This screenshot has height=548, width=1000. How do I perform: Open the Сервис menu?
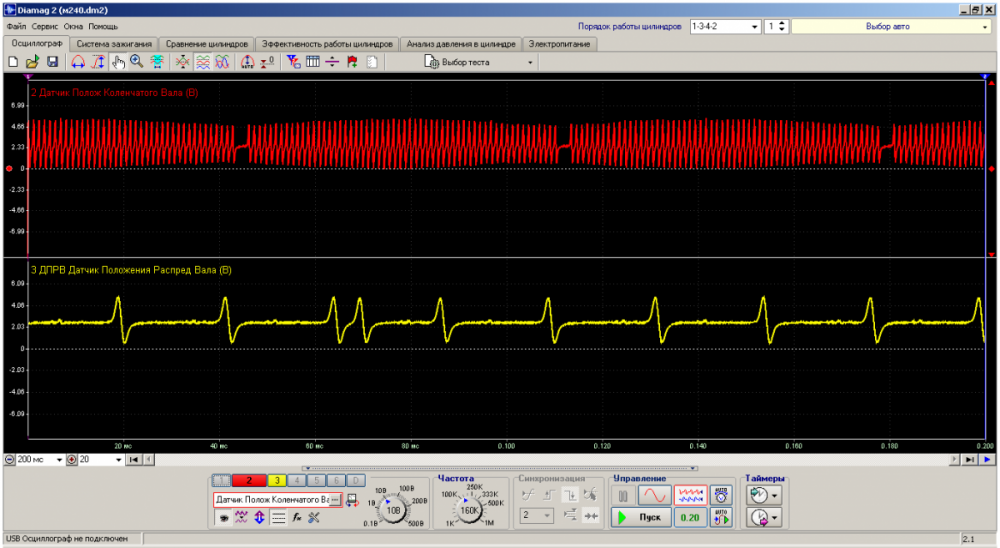point(45,26)
